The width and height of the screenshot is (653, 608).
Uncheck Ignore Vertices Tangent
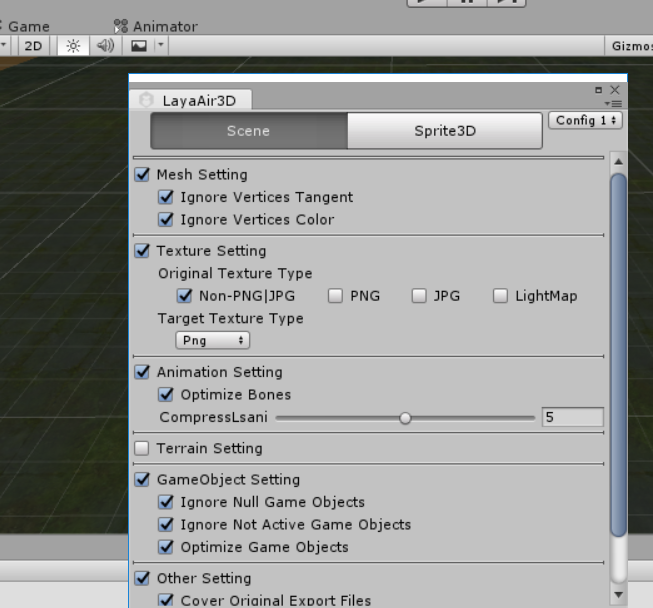pyautogui.click(x=166, y=198)
